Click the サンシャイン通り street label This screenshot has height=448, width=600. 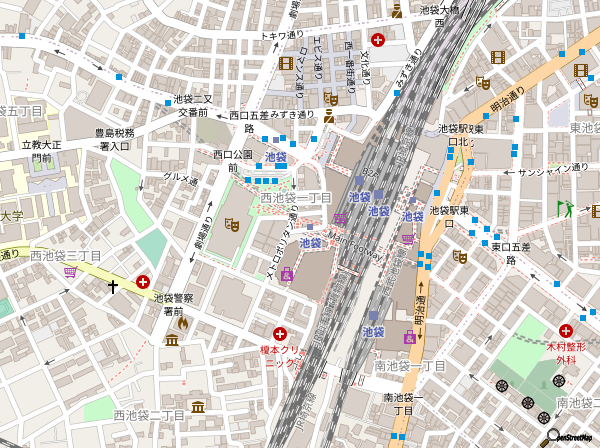click(549, 172)
